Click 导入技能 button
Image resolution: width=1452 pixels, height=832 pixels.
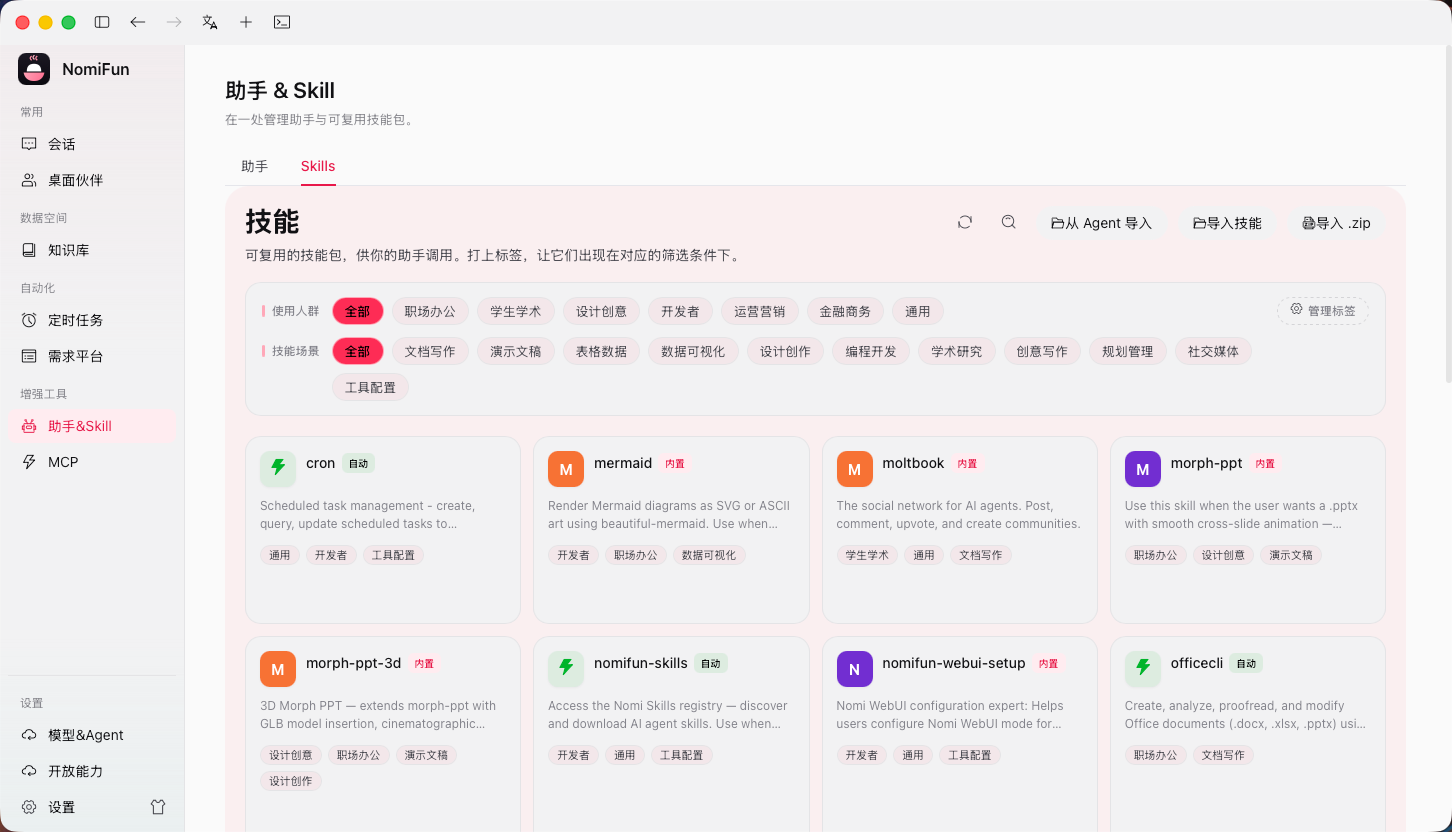[1227, 223]
